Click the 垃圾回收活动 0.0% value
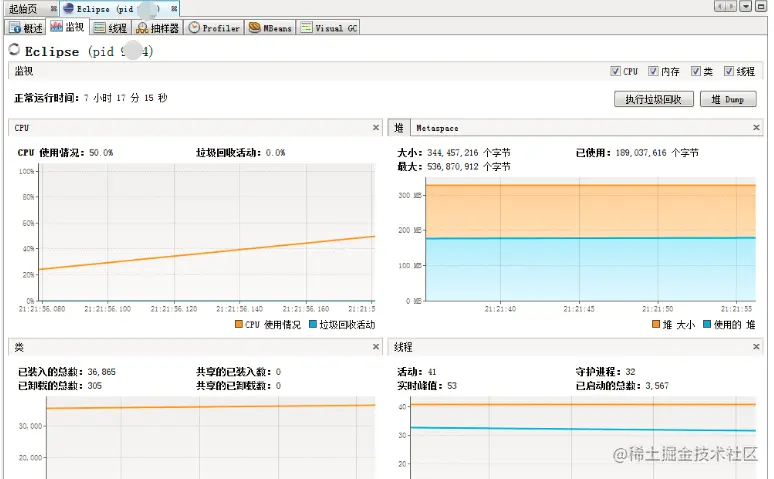774x479 pixels. pos(275,153)
